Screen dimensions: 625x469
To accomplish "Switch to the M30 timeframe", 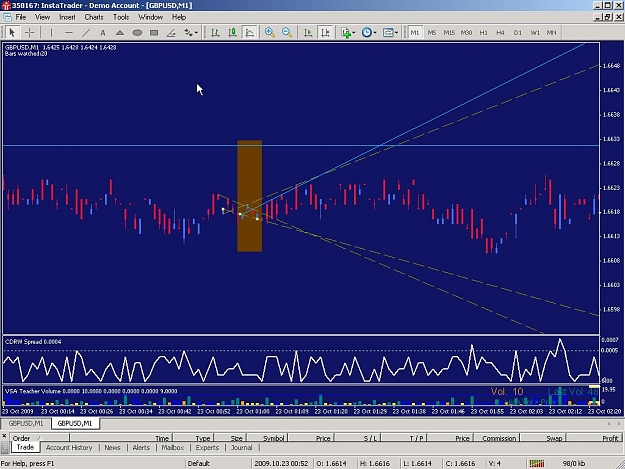I will (x=466, y=33).
